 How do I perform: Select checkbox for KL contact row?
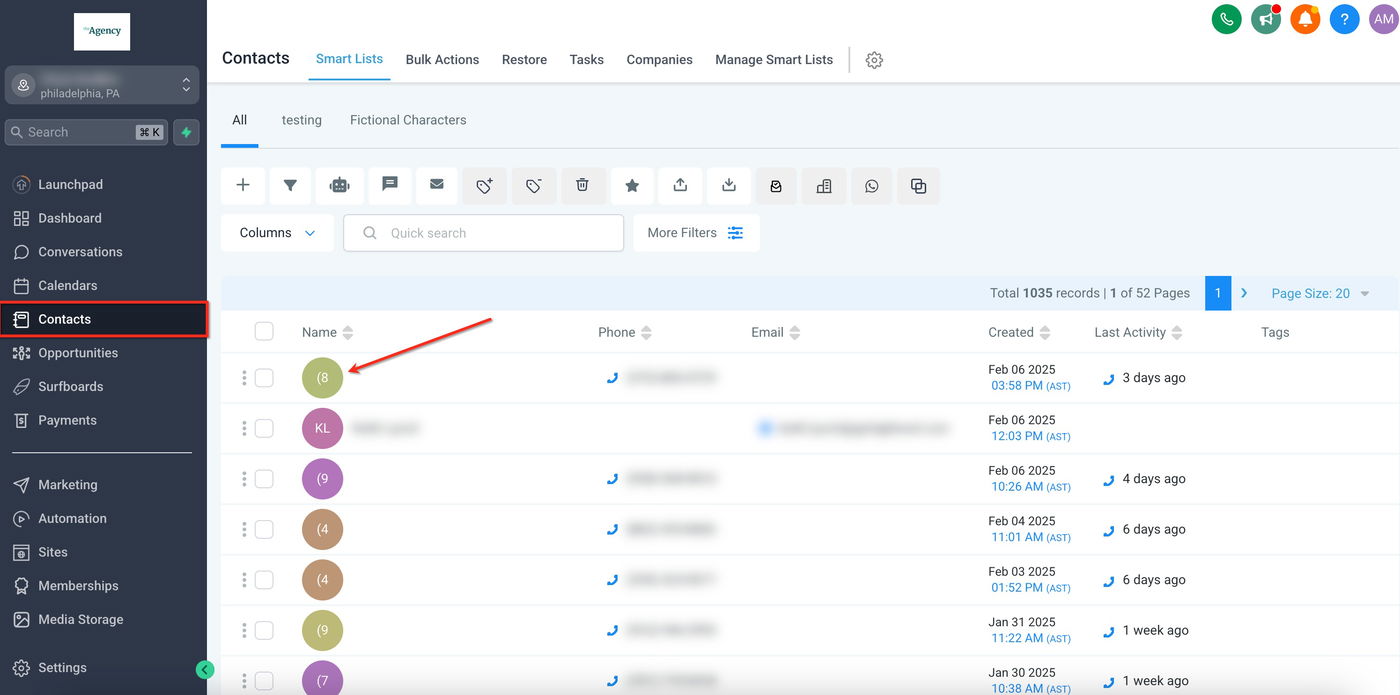point(264,428)
